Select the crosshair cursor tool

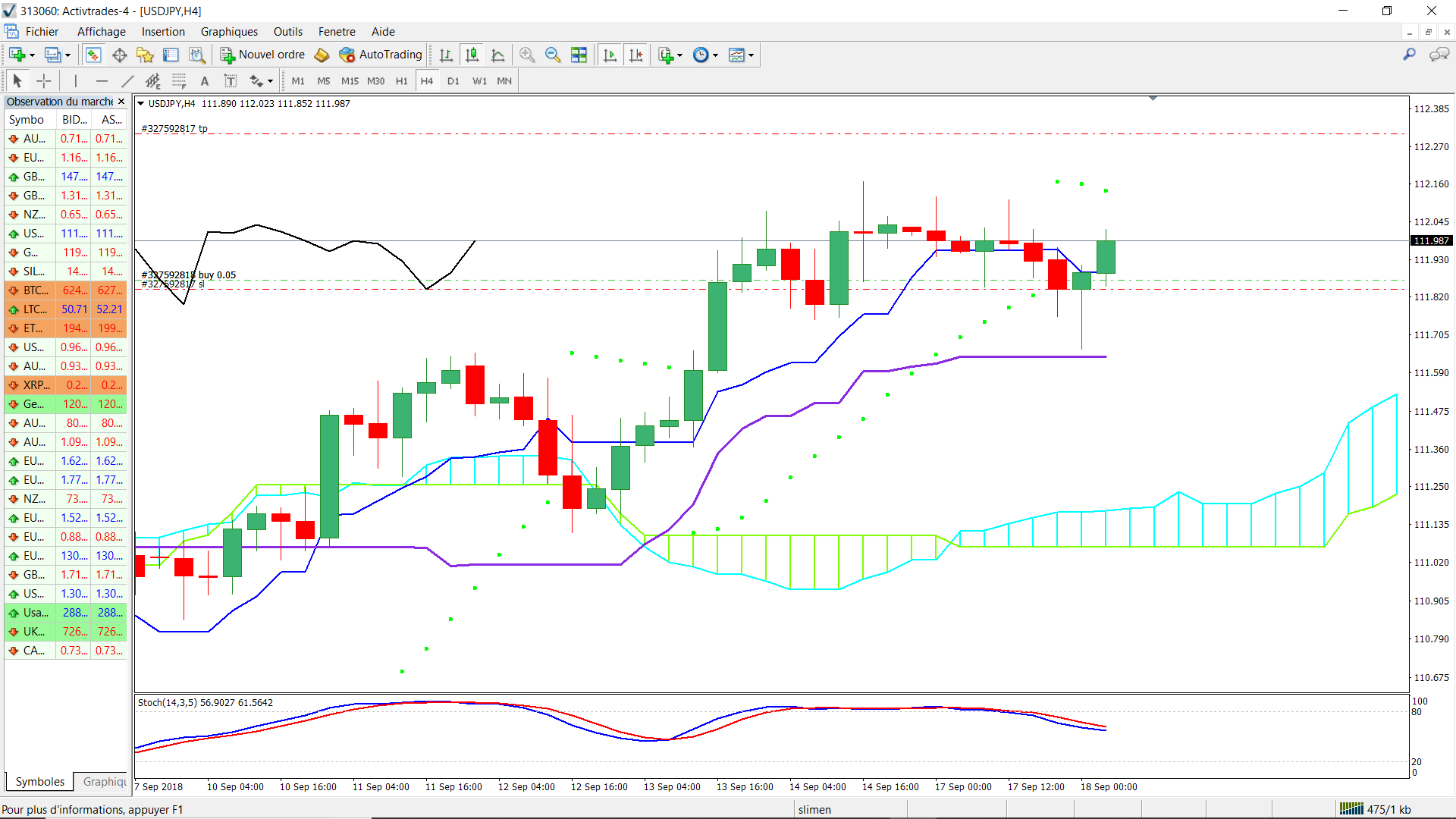point(44,81)
